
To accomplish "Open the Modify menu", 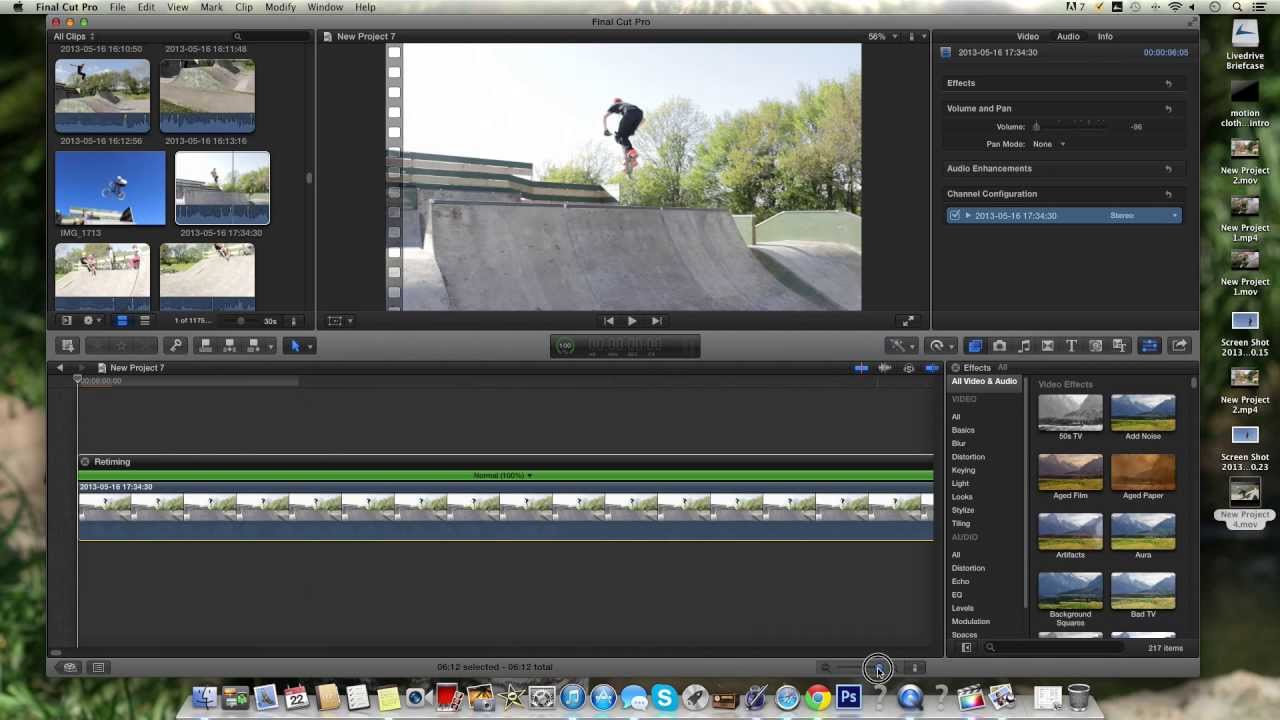I will click(280, 7).
